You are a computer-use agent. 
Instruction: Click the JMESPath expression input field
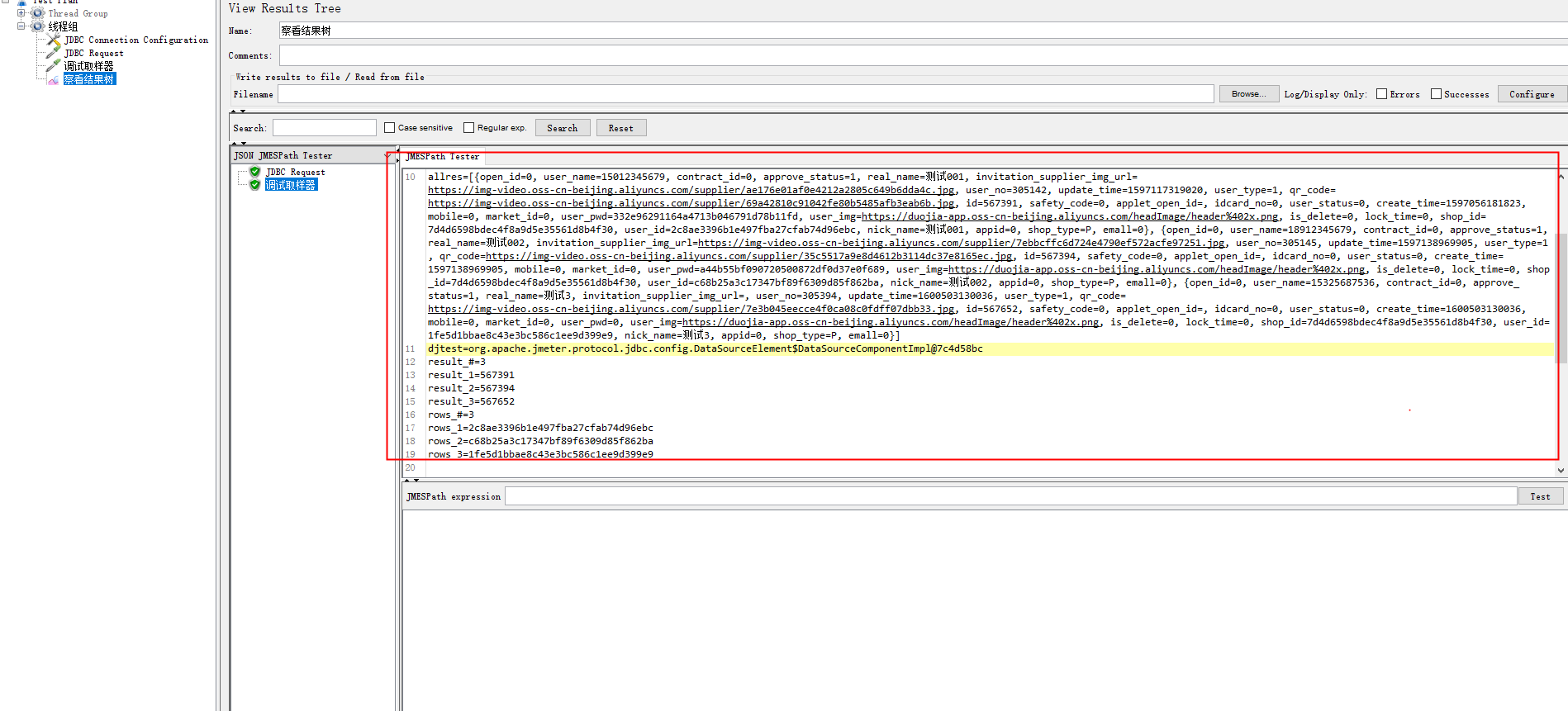(1011, 496)
